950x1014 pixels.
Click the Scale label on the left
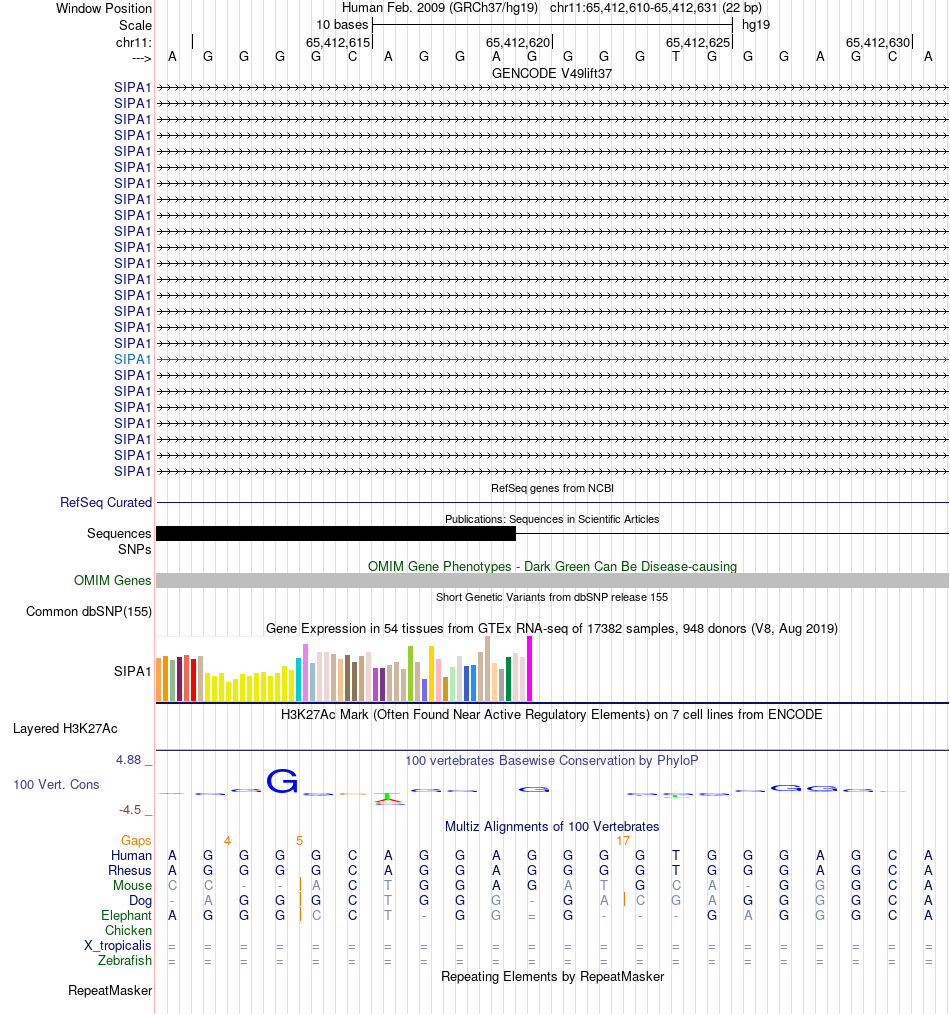coord(135,25)
